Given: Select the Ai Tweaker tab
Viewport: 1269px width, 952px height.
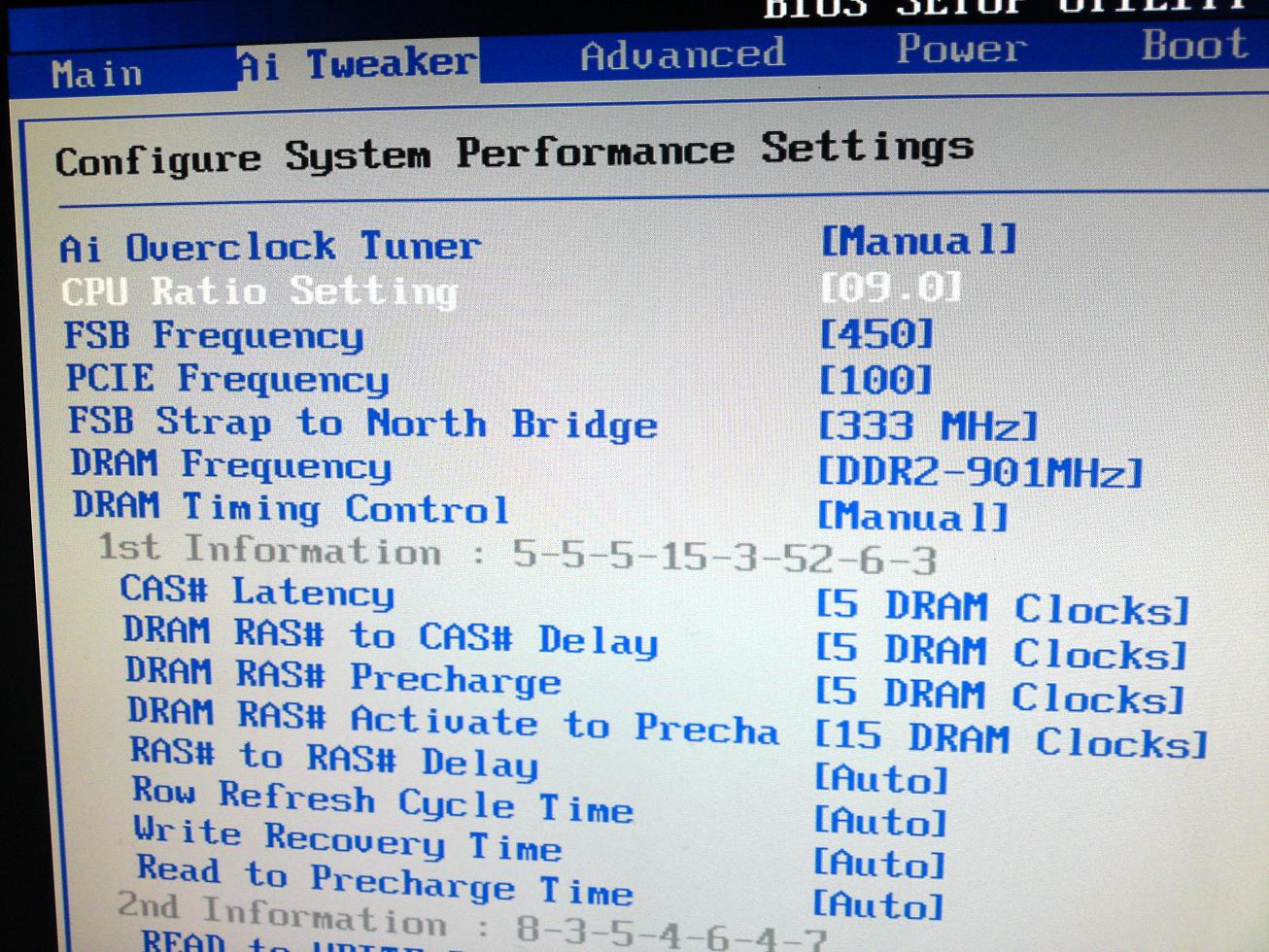Looking at the screenshot, I should [358, 64].
